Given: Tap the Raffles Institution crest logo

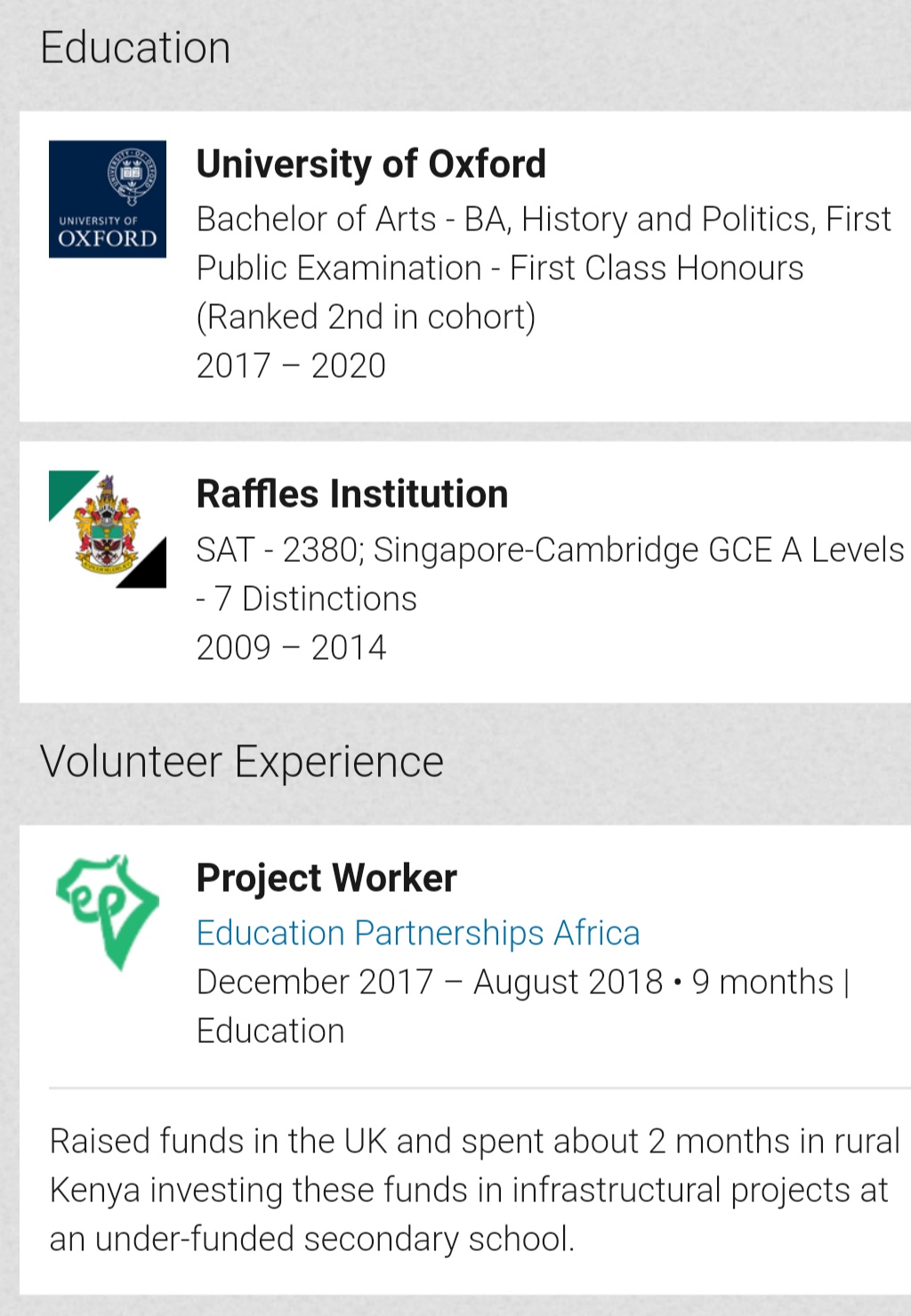Looking at the screenshot, I should click(x=108, y=529).
